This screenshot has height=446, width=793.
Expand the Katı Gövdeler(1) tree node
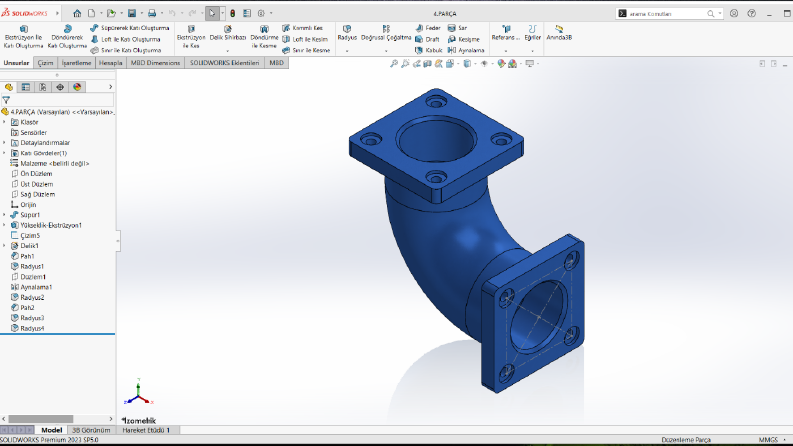[x=5, y=153]
